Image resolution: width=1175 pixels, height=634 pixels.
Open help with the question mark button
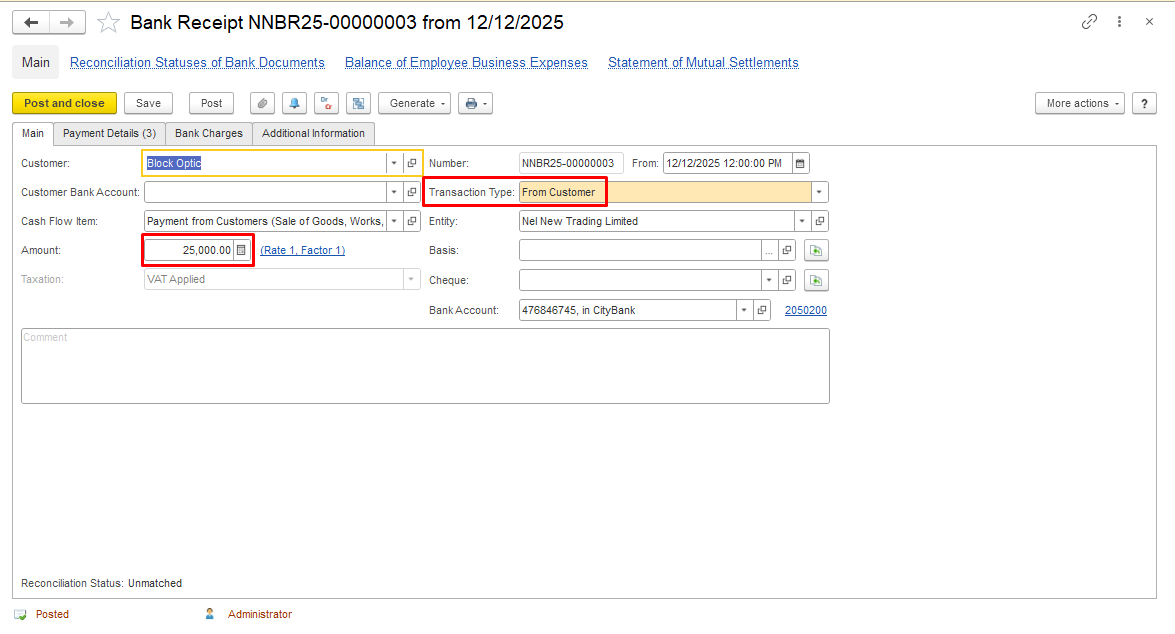click(1144, 103)
